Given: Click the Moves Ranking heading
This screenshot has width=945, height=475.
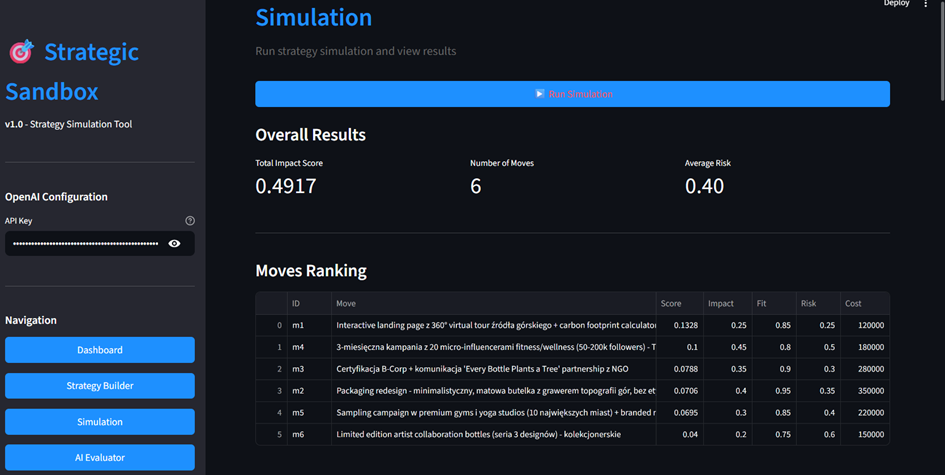Looking at the screenshot, I should [311, 271].
